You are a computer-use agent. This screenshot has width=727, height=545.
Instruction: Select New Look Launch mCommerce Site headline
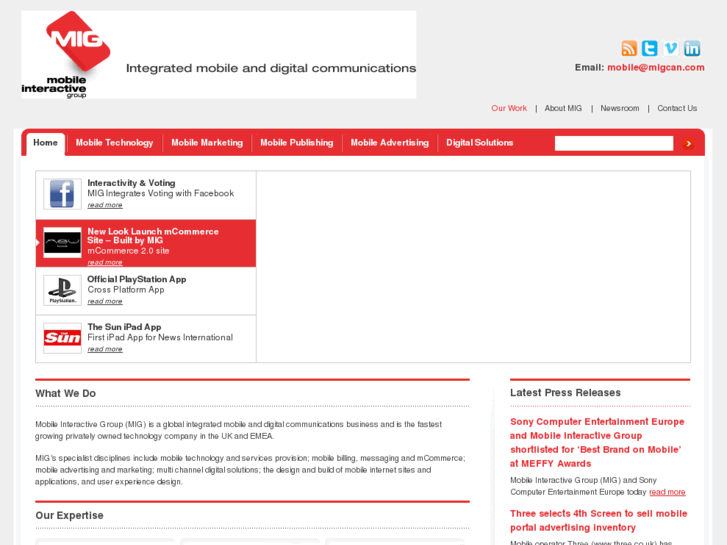(x=153, y=236)
